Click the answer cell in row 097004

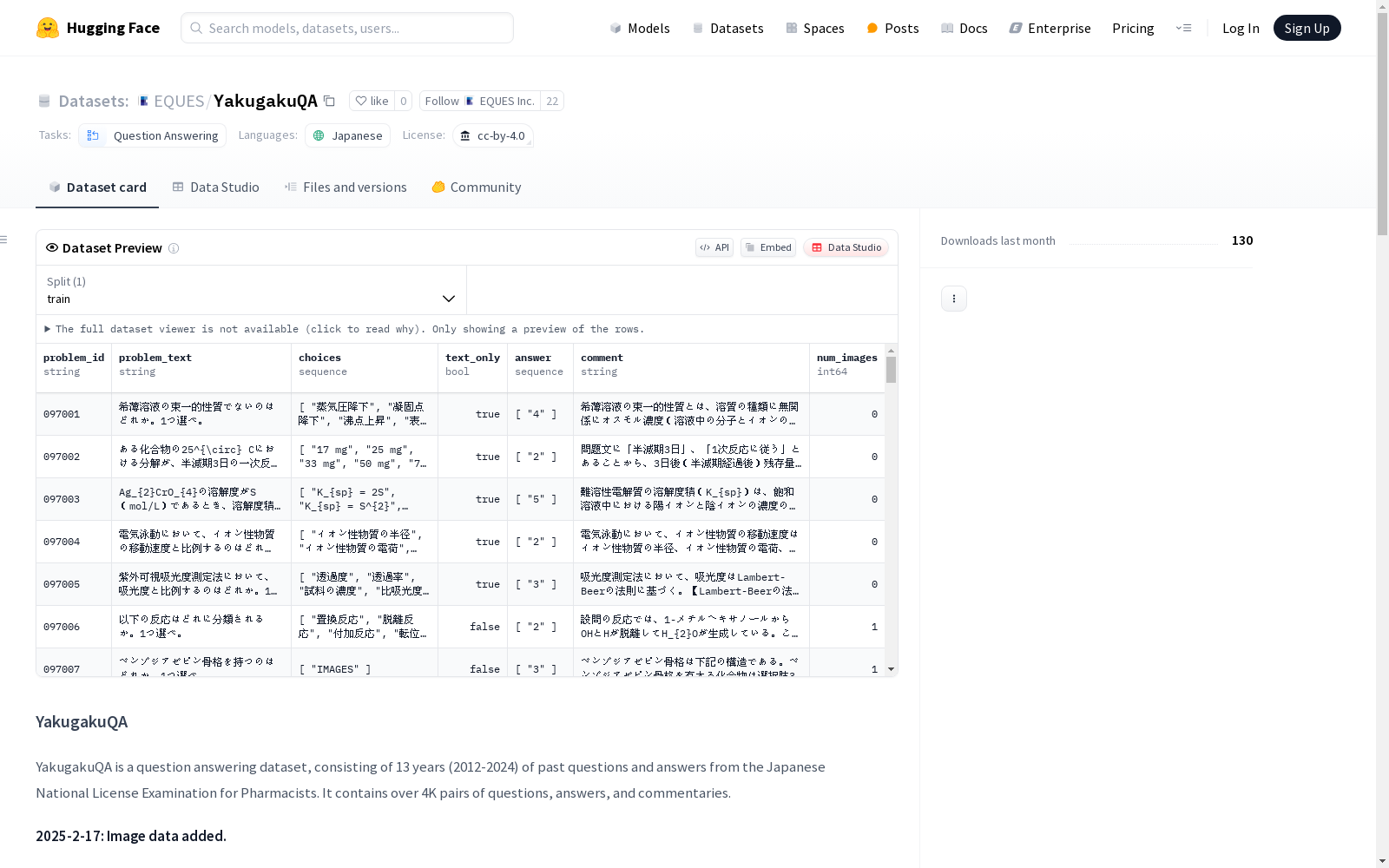tap(540, 542)
